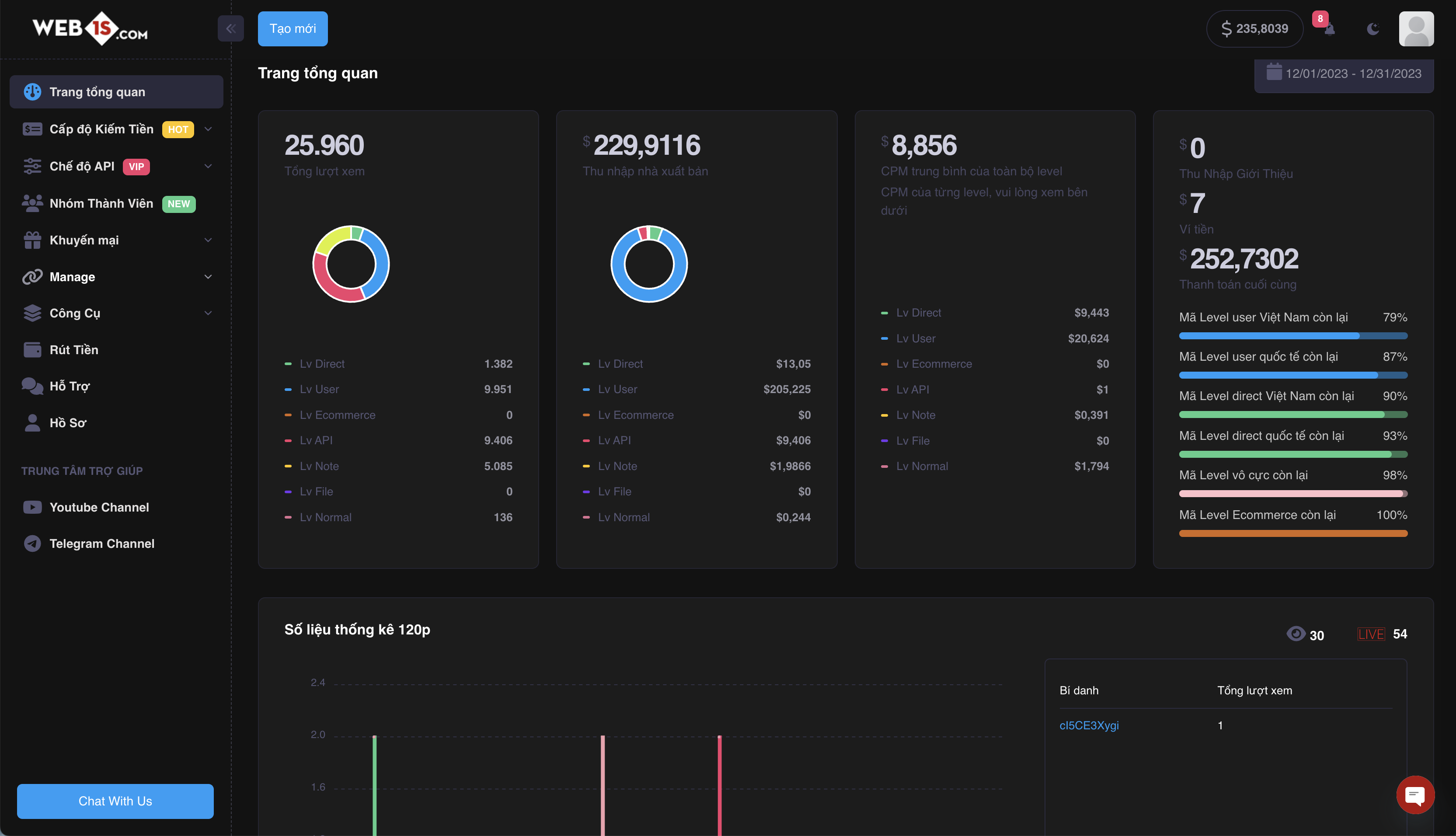Click the Telegram Channel paper-plane icon
The width and height of the screenshot is (1456, 836).
[x=32, y=544]
